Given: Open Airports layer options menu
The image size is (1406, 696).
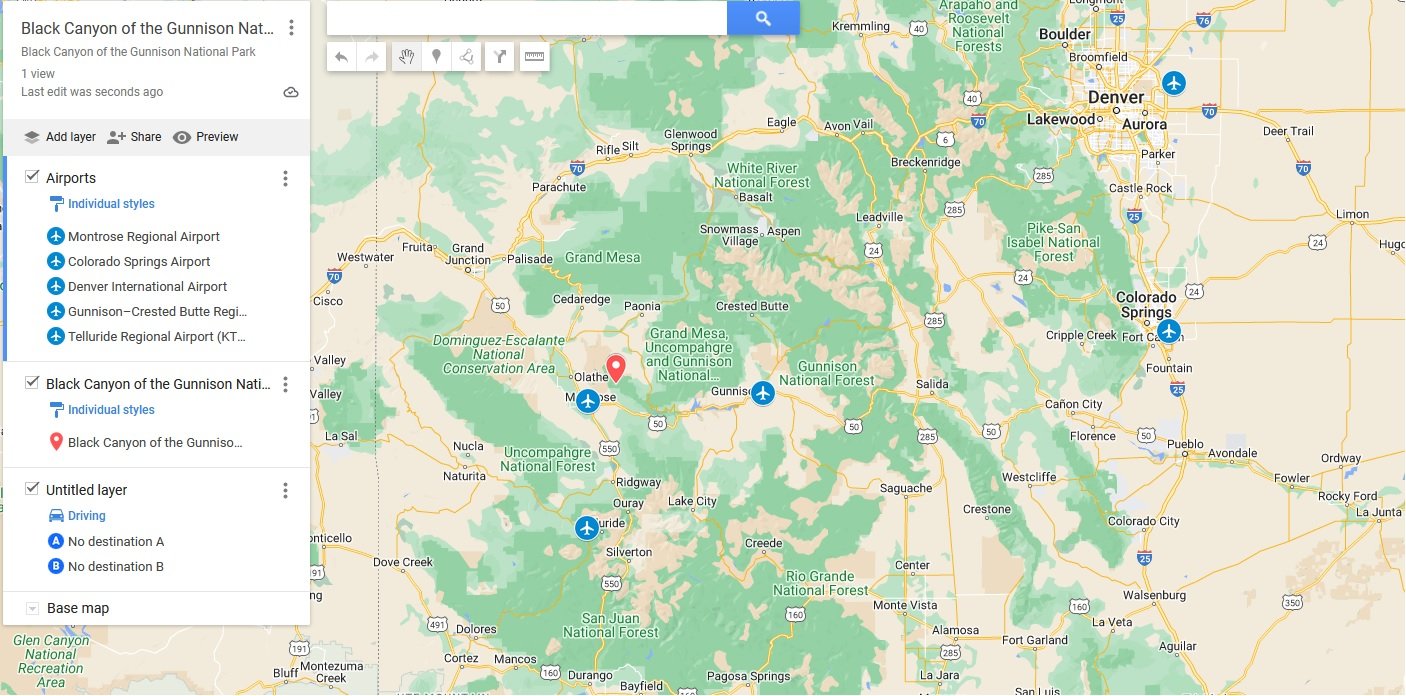Looking at the screenshot, I should coord(285,178).
